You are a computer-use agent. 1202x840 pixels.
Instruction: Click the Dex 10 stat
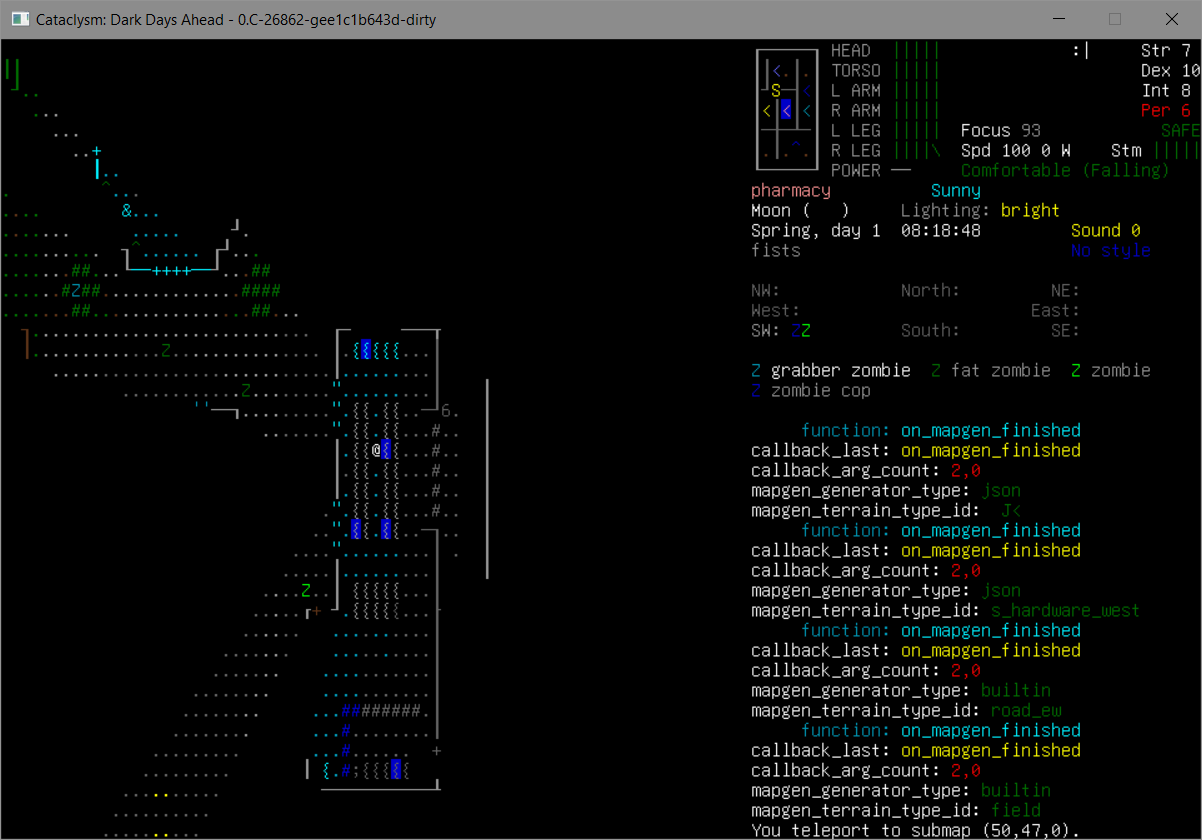tap(1171, 70)
